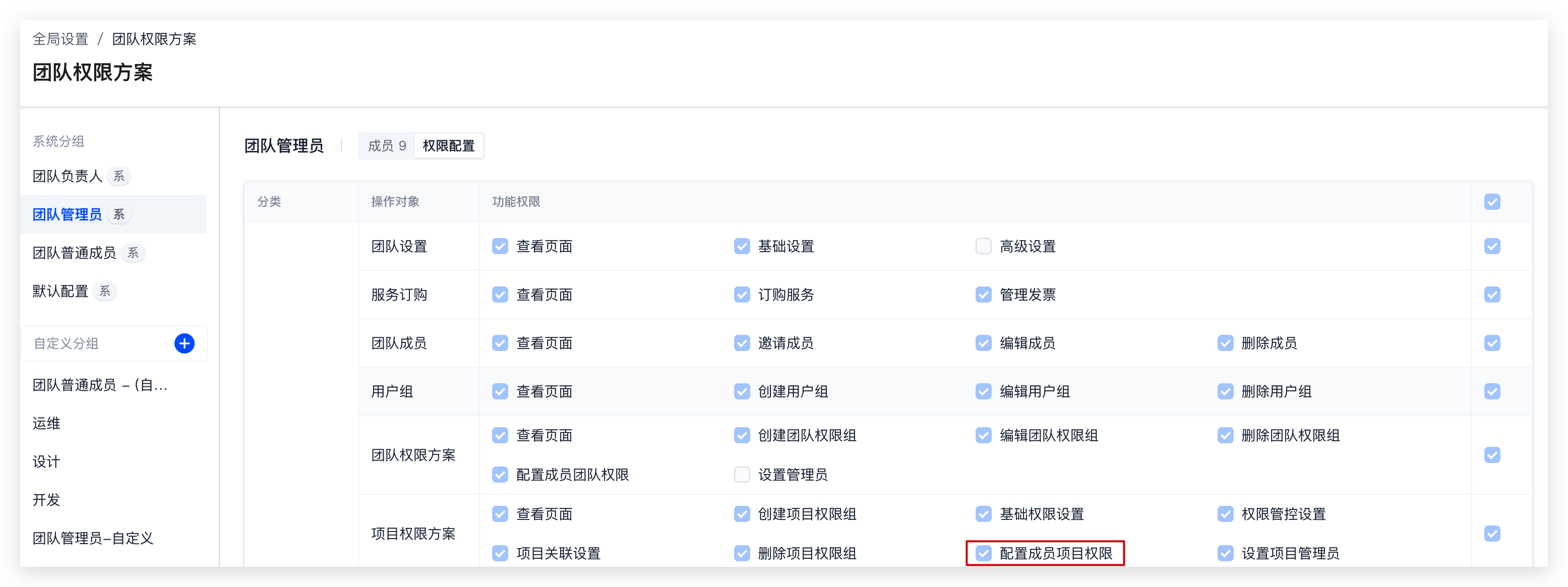This screenshot has height=587, width=1568.
Task: Uncheck 删除团队权限组 permission
Action: pyautogui.click(x=1225, y=435)
